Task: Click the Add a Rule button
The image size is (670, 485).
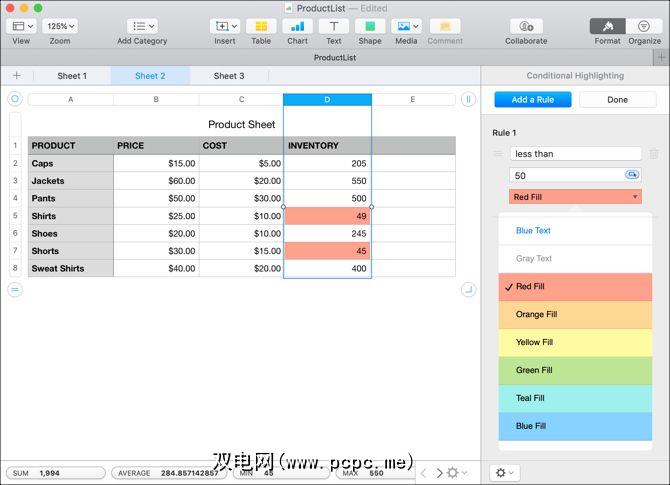Action: (532, 100)
